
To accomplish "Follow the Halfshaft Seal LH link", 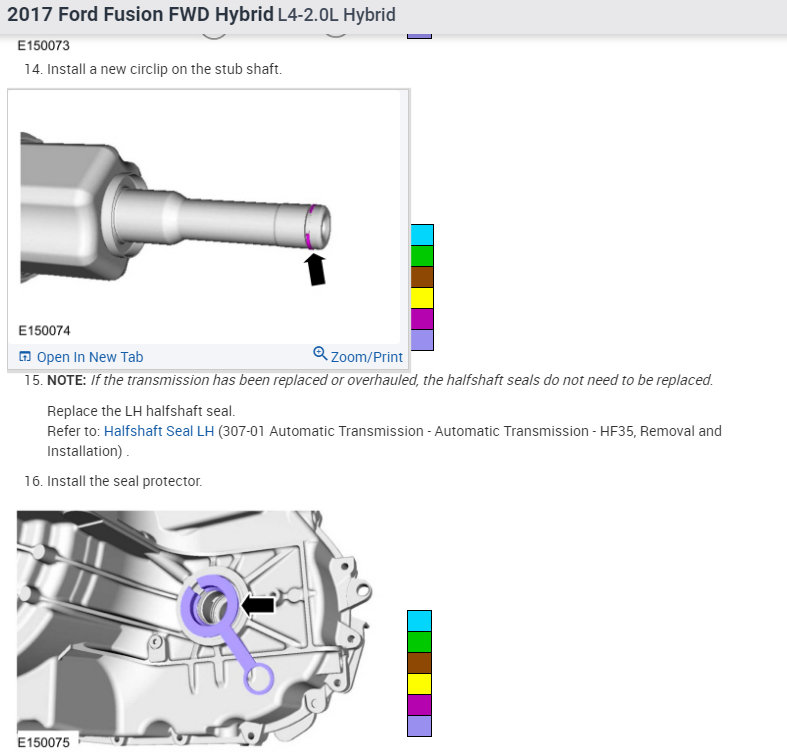I will pos(159,431).
